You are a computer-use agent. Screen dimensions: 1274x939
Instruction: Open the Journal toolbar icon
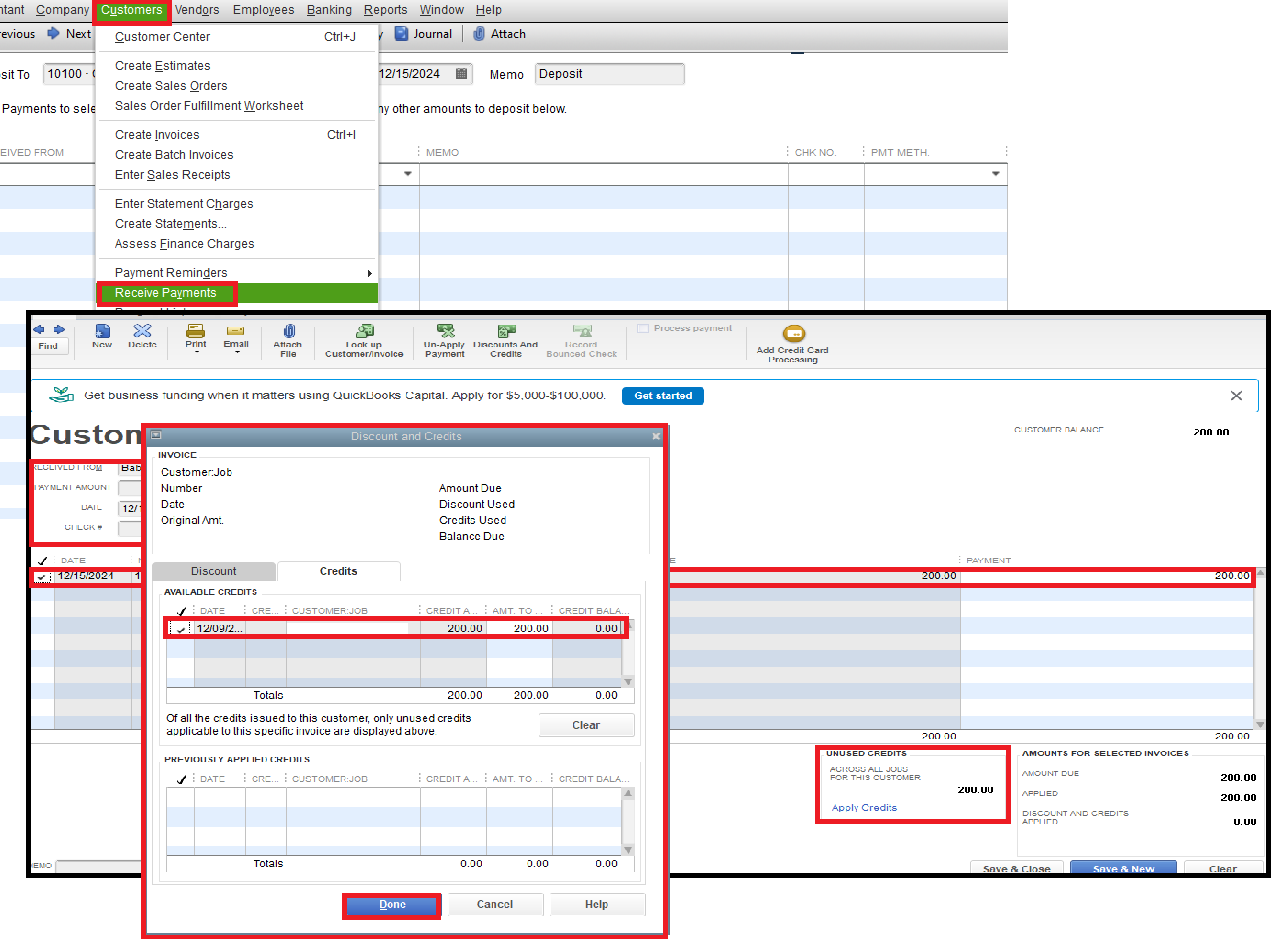point(401,34)
